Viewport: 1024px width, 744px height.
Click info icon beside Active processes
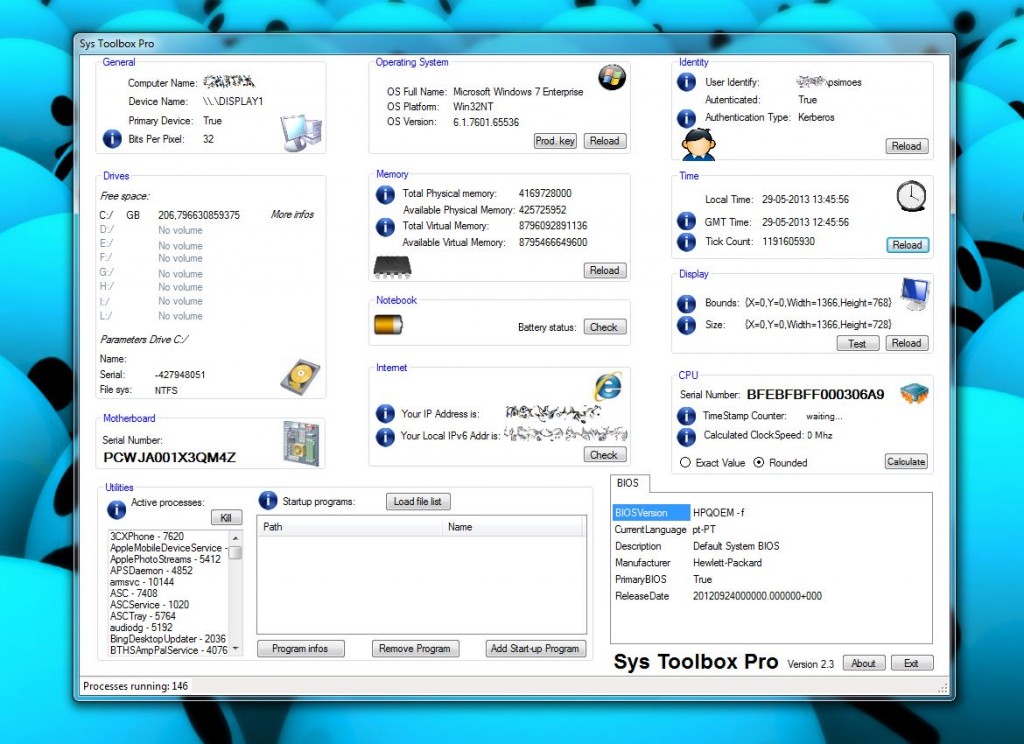[116, 509]
